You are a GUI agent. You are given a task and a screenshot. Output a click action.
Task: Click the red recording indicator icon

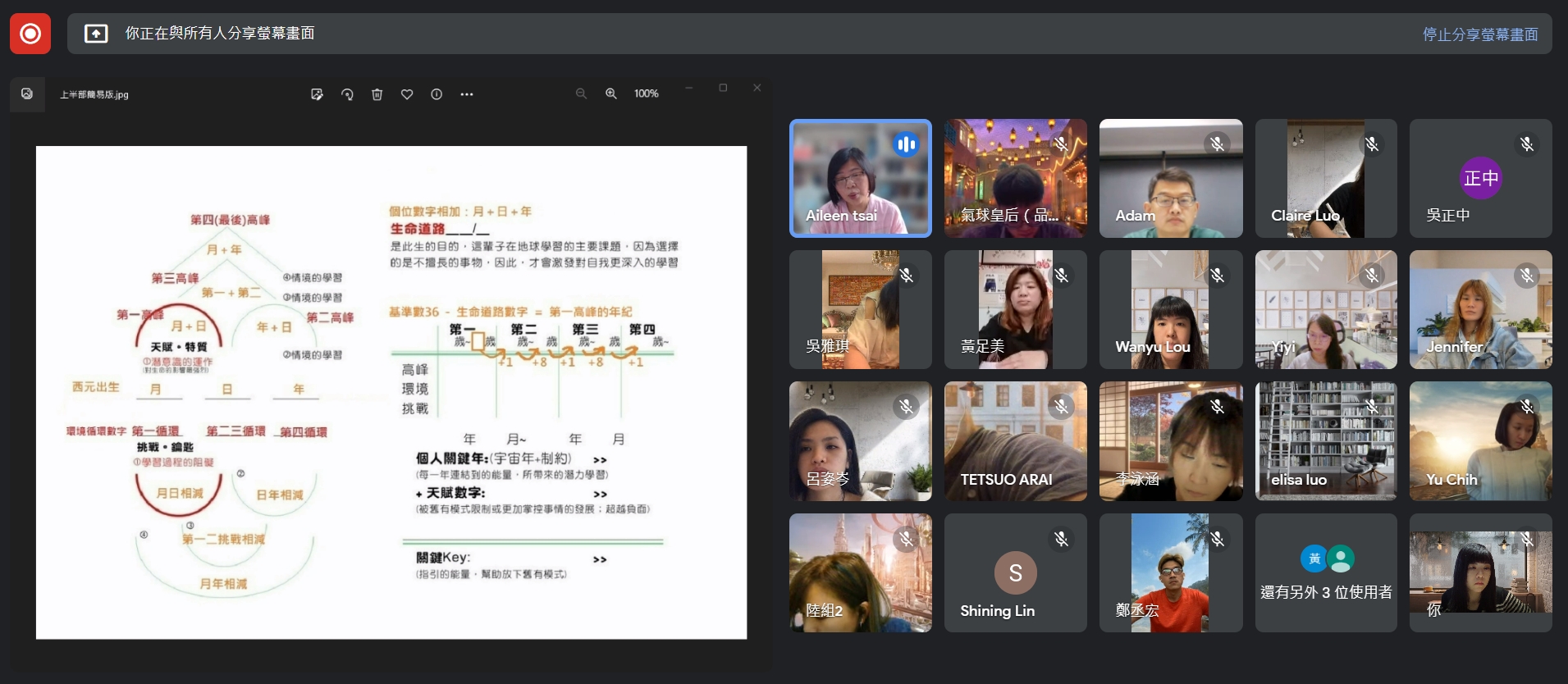[x=30, y=34]
